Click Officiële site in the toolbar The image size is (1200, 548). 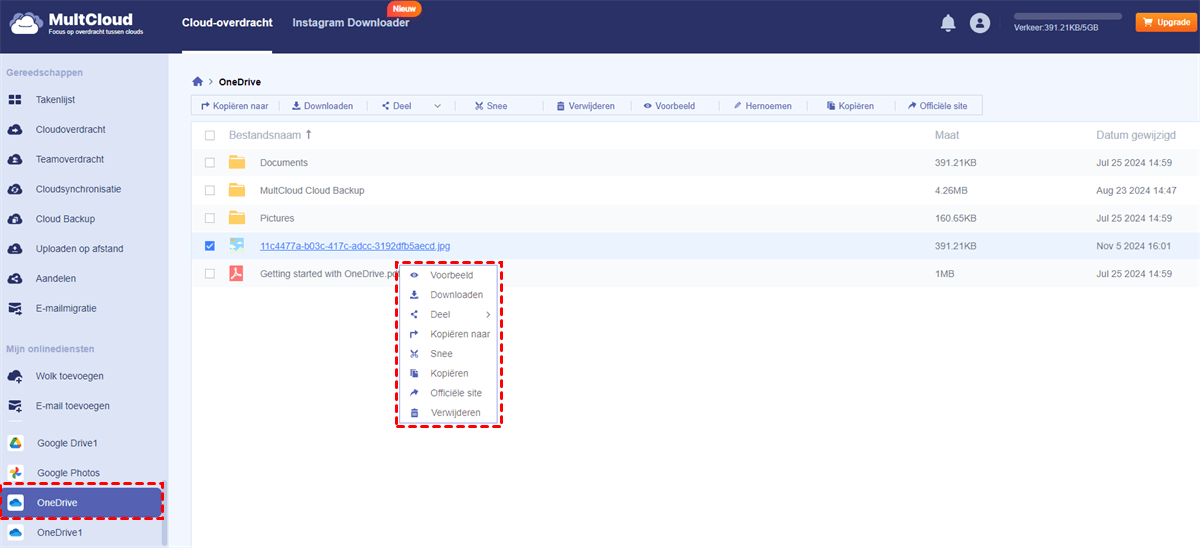pos(939,106)
